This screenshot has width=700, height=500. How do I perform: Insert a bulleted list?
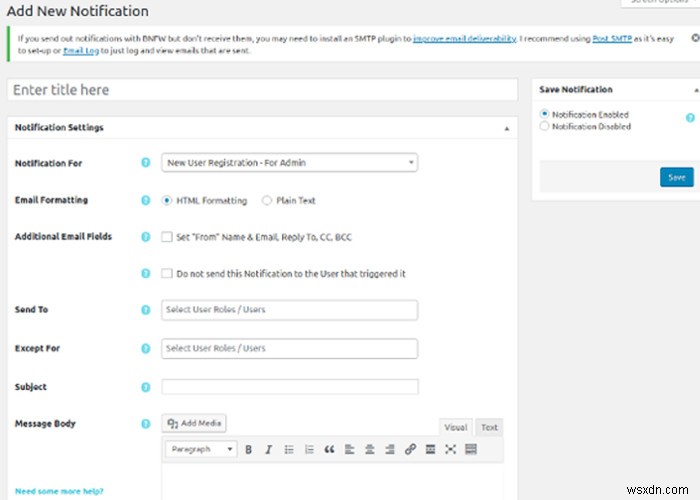tap(288, 450)
